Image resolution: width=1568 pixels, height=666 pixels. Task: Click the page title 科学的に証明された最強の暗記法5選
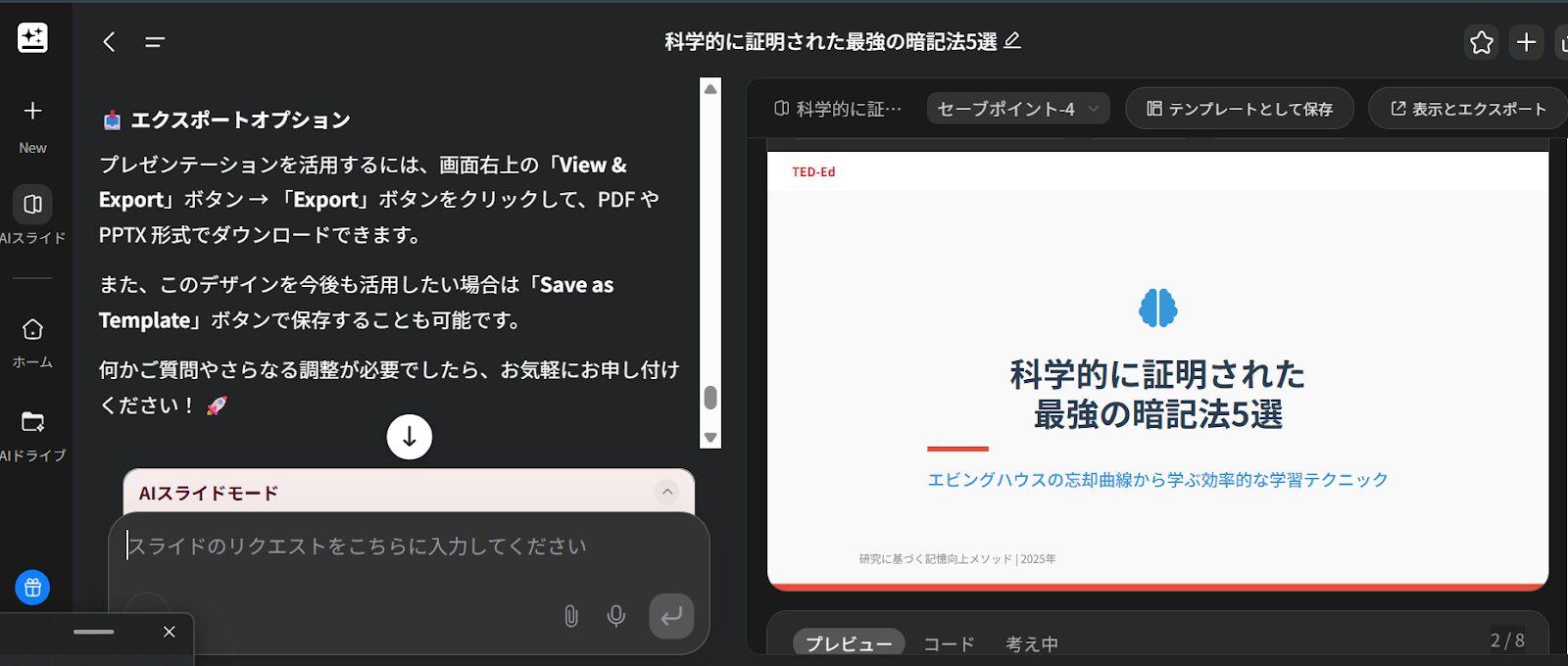830,41
